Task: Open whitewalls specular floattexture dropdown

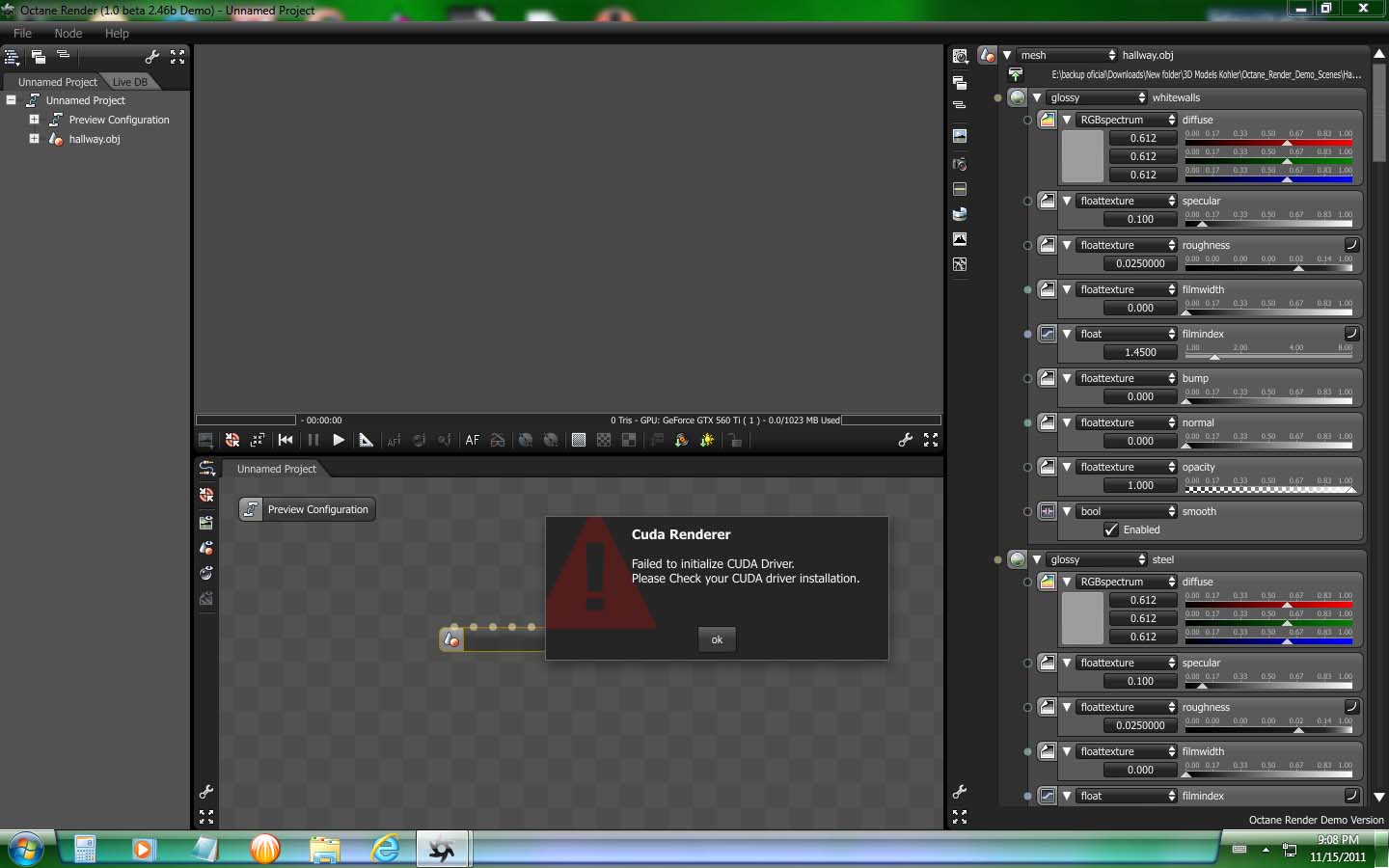Action: coord(1128,201)
